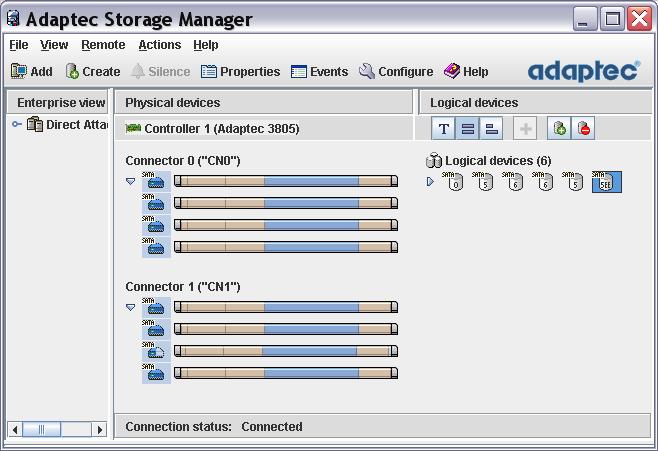658x451 pixels.
Task: Click the Add system toolbar icon
Action: [x=18, y=71]
